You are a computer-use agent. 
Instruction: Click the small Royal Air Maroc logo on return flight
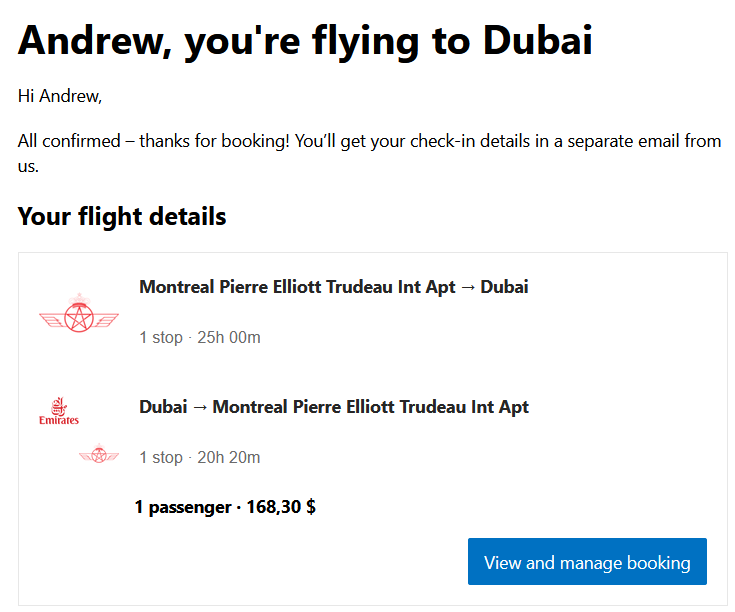pyautogui.click(x=99, y=453)
